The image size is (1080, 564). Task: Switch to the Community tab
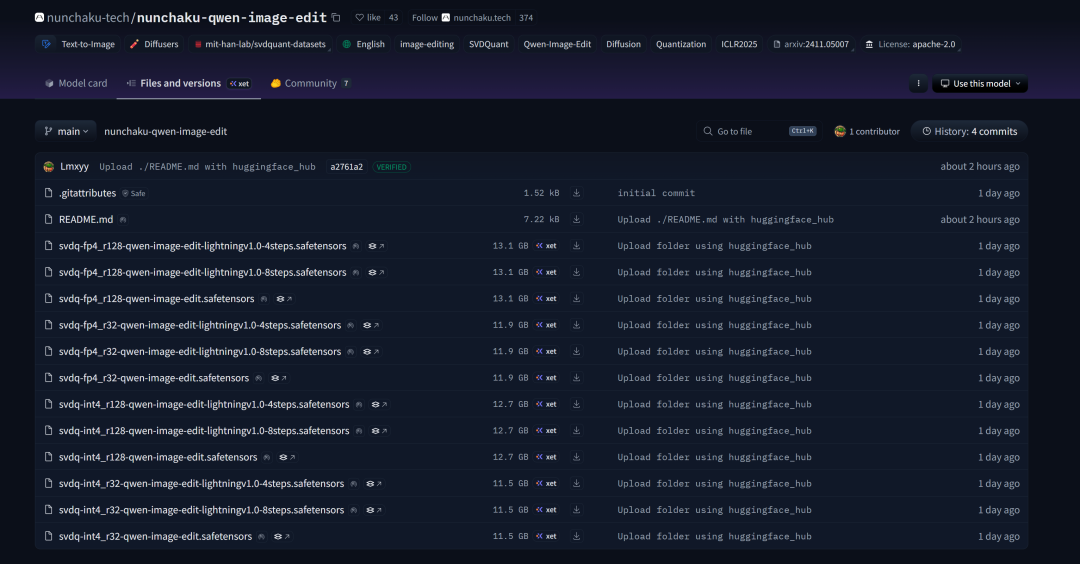click(310, 83)
